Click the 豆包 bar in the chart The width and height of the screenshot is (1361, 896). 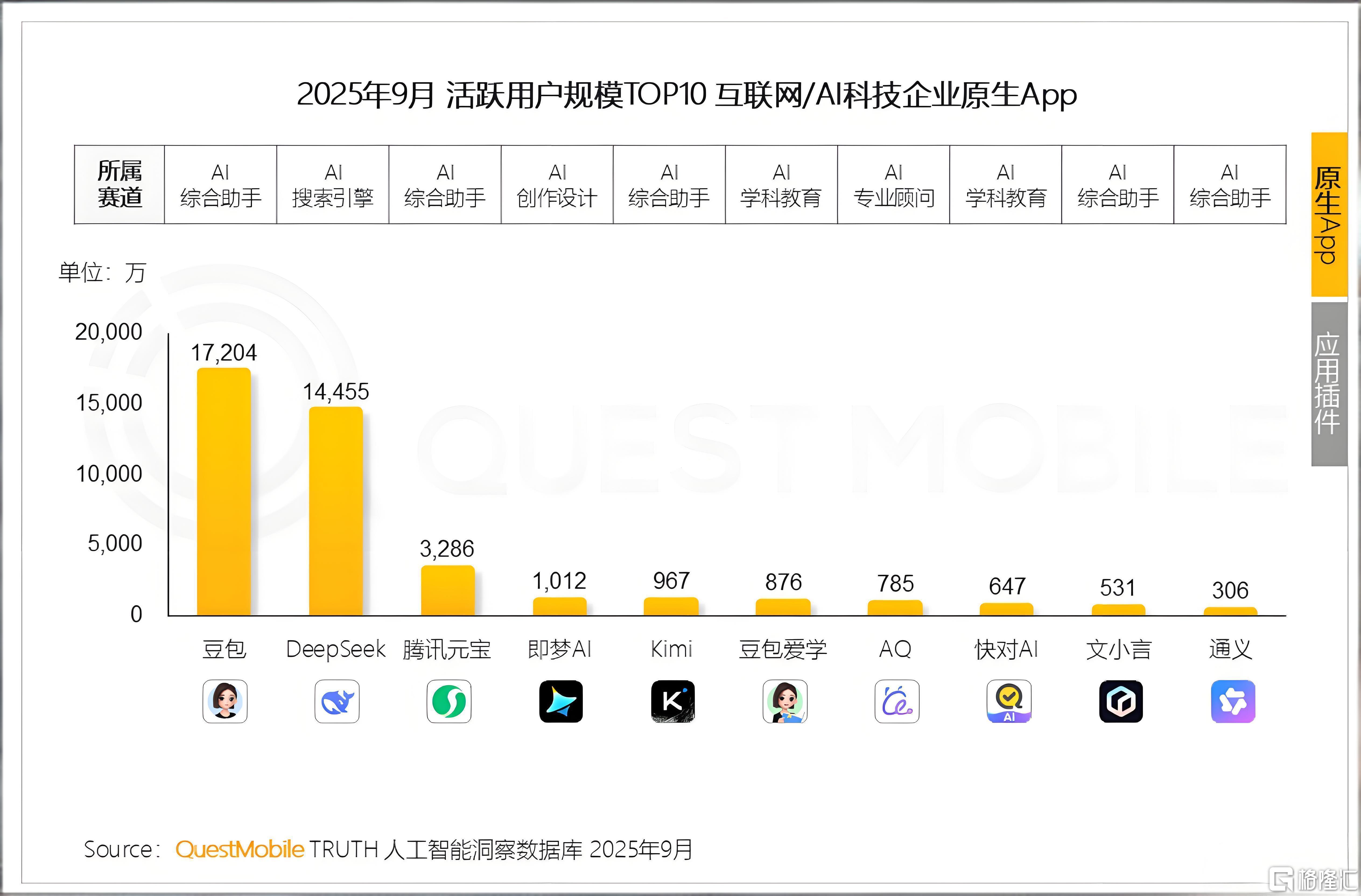tap(224, 492)
